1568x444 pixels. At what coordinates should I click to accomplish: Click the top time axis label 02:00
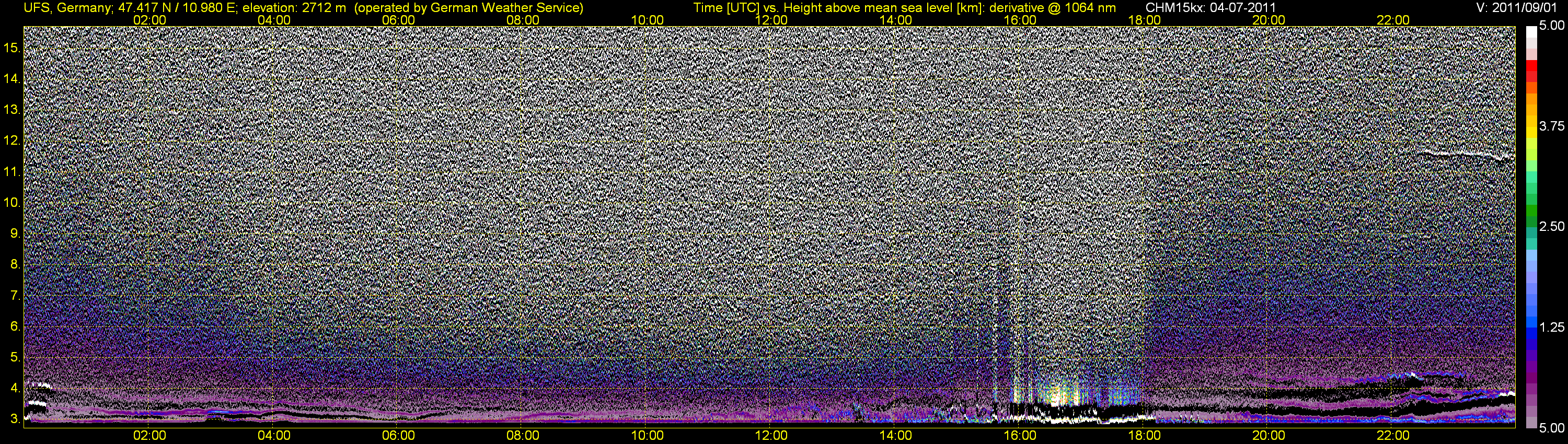coord(149,20)
